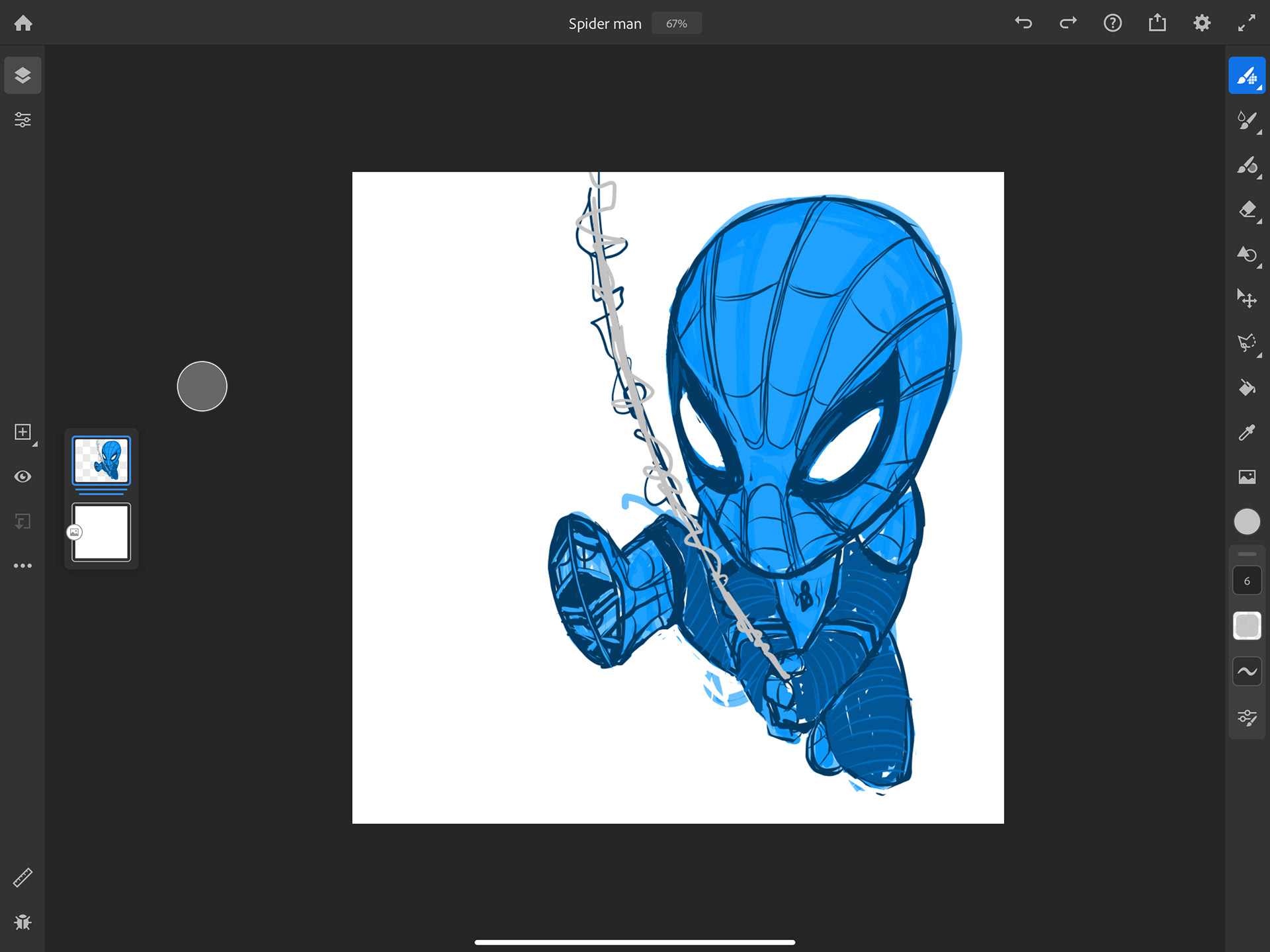
Task: Select the Pixel Brush tool
Action: pos(1246,75)
